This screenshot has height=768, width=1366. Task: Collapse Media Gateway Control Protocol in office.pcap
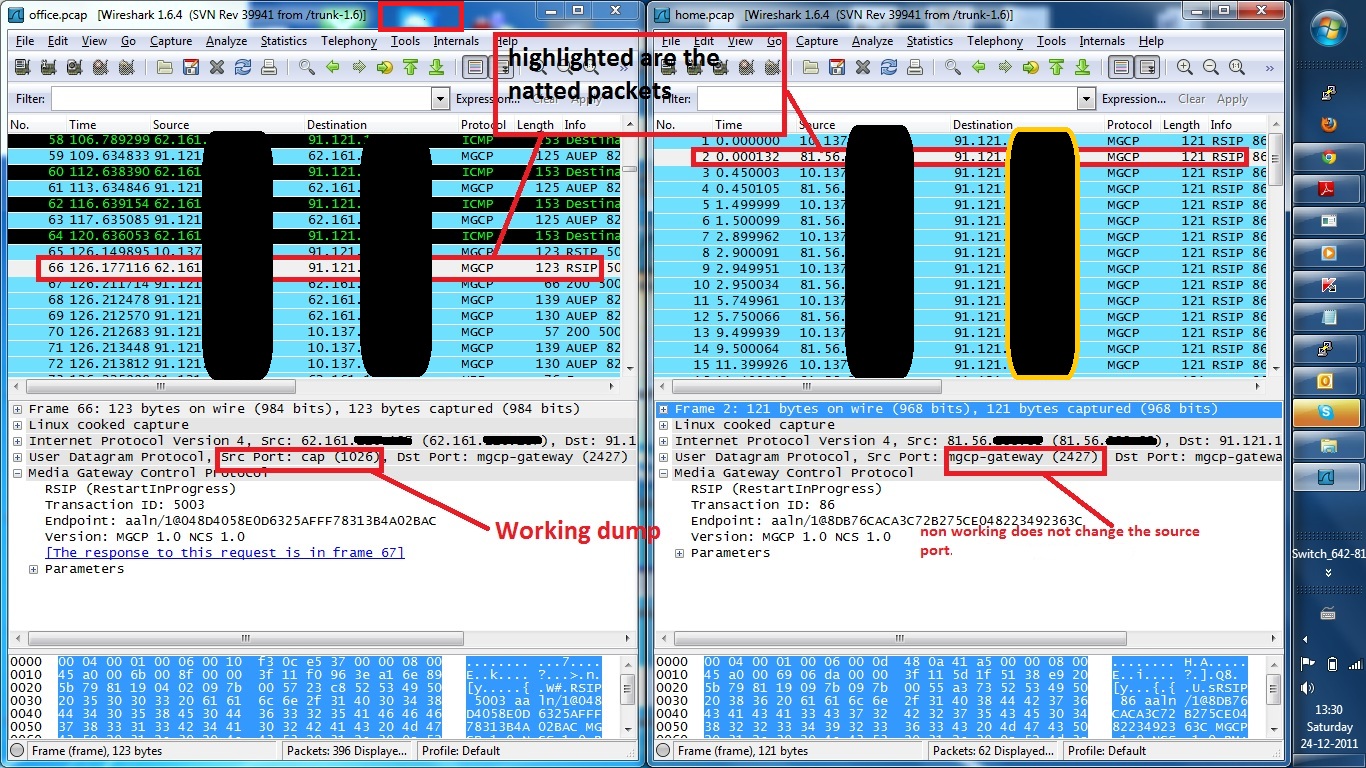click(x=18, y=473)
